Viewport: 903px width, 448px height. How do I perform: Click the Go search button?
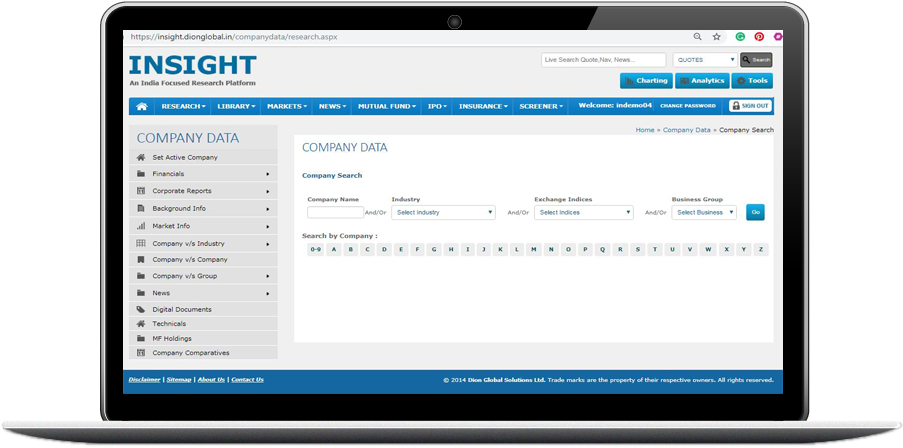click(755, 212)
